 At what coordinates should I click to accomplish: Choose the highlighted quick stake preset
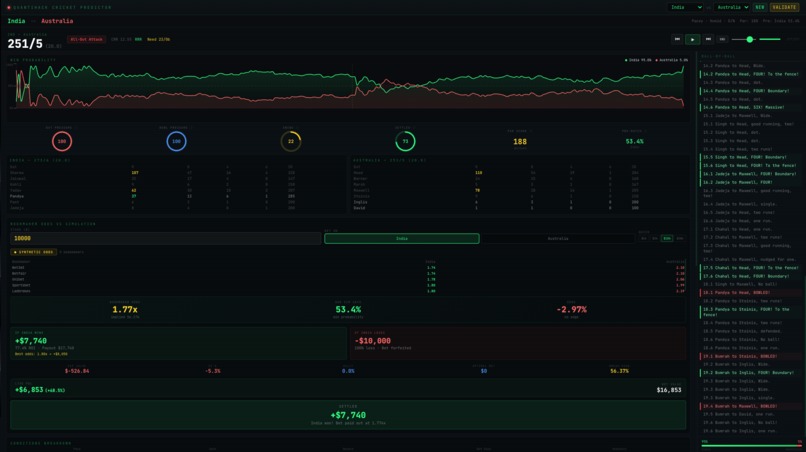point(667,238)
